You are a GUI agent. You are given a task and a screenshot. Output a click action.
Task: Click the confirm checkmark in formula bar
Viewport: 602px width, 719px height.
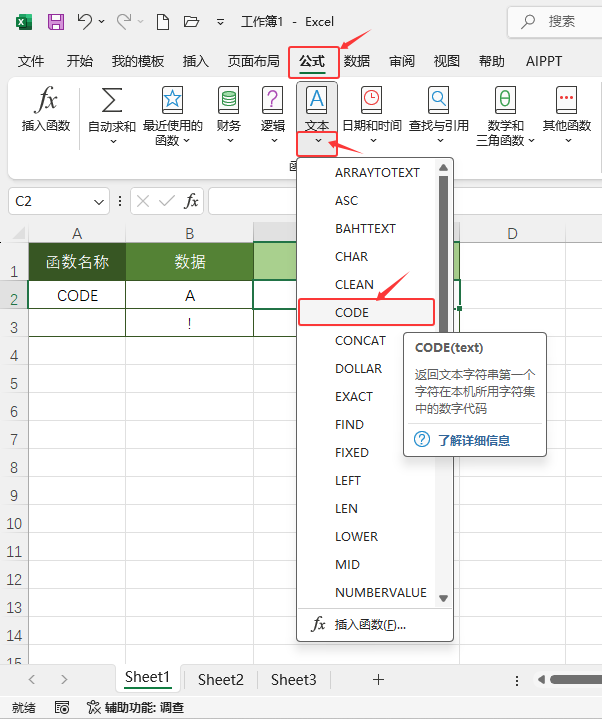point(166,201)
